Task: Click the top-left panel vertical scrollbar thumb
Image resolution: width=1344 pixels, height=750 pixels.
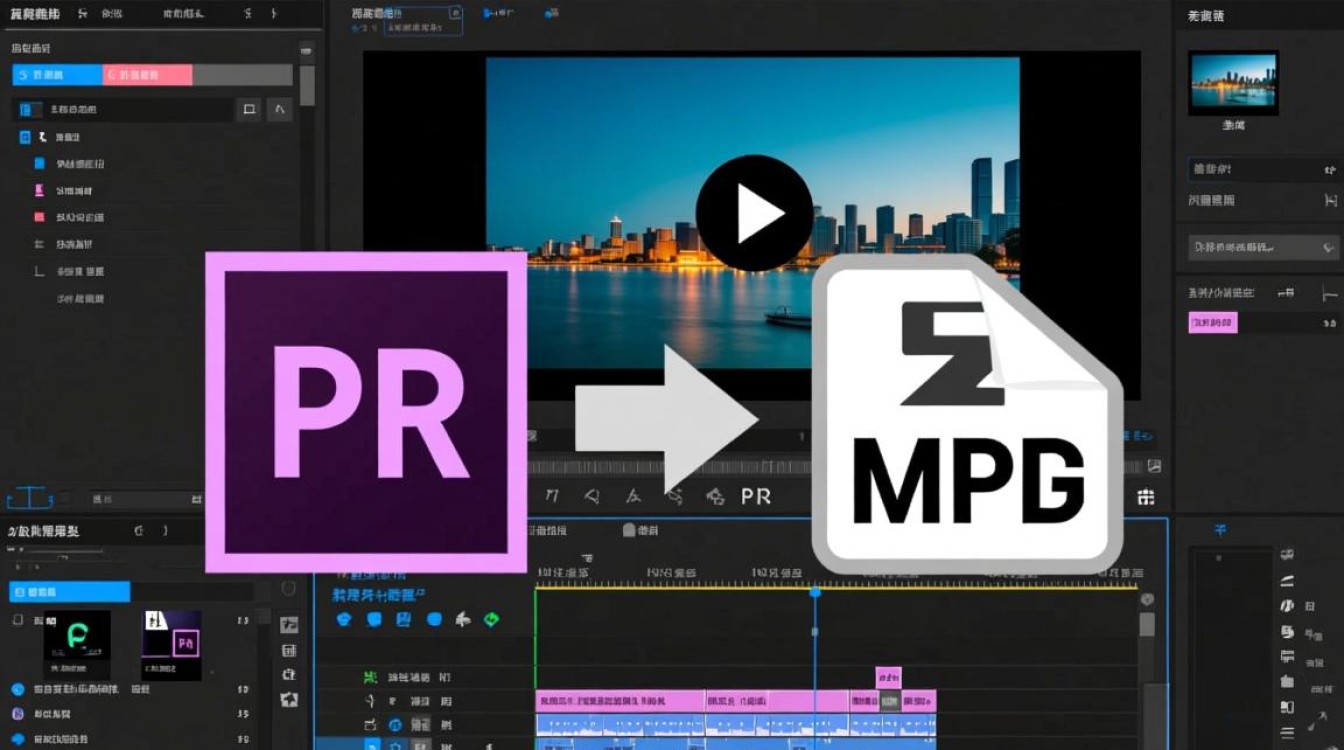Action: click(307, 85)
